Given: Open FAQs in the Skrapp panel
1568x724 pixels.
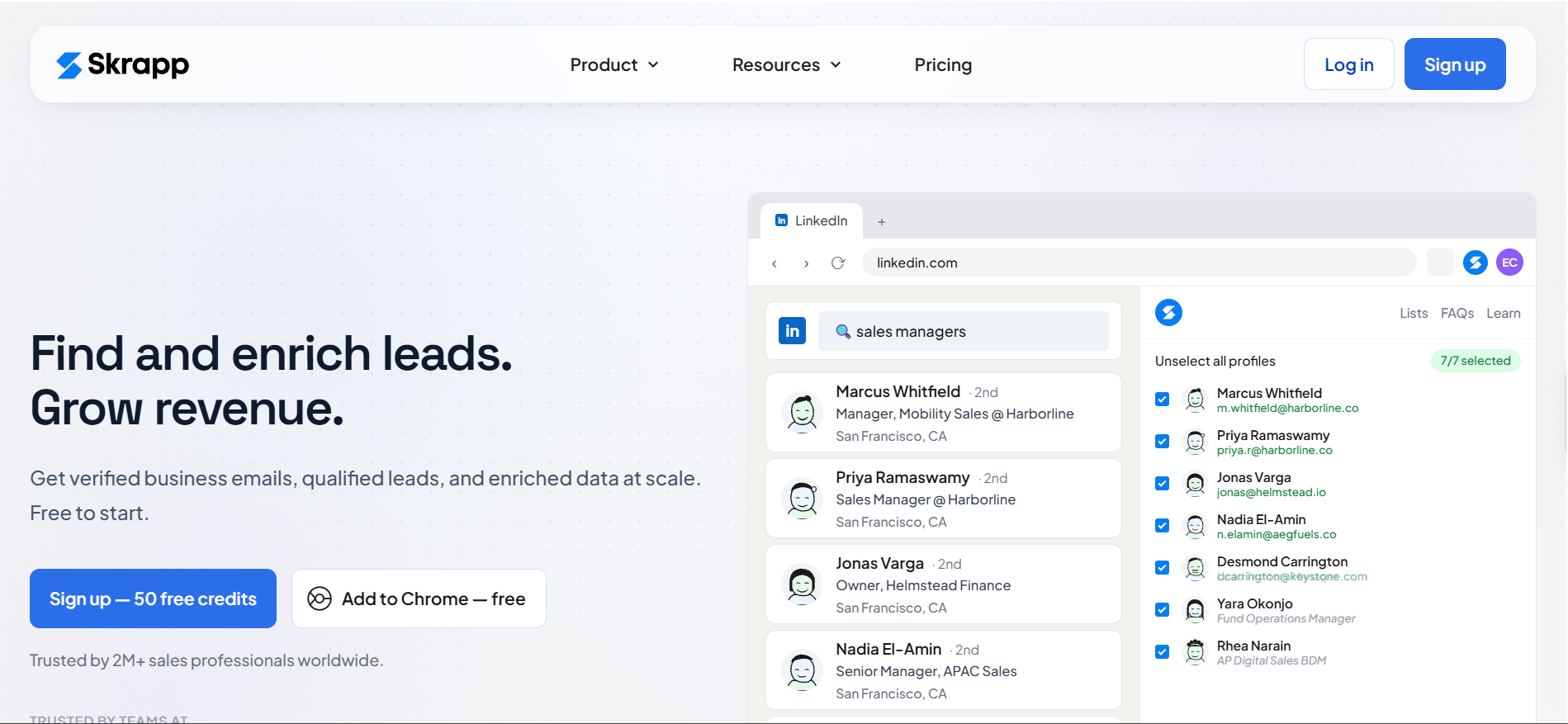Looking at the screenshot, I should (x=1457, y=314).
